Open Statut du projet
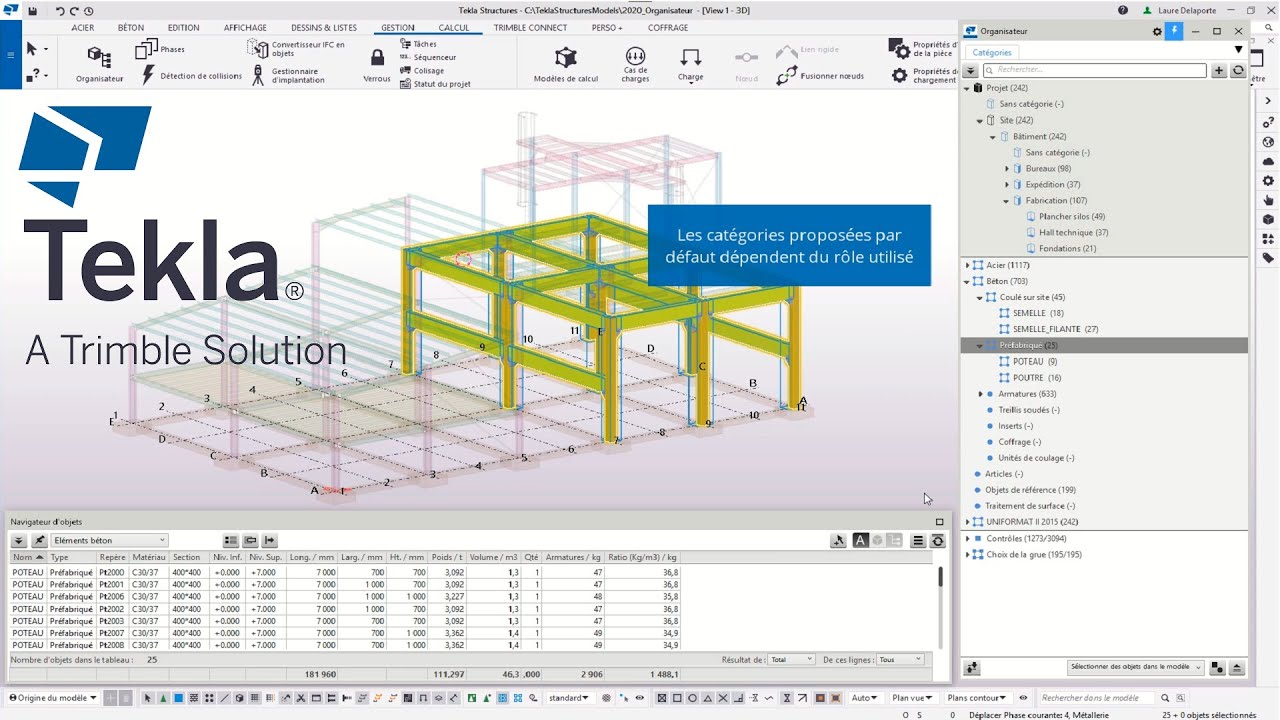 coord(435,84)
